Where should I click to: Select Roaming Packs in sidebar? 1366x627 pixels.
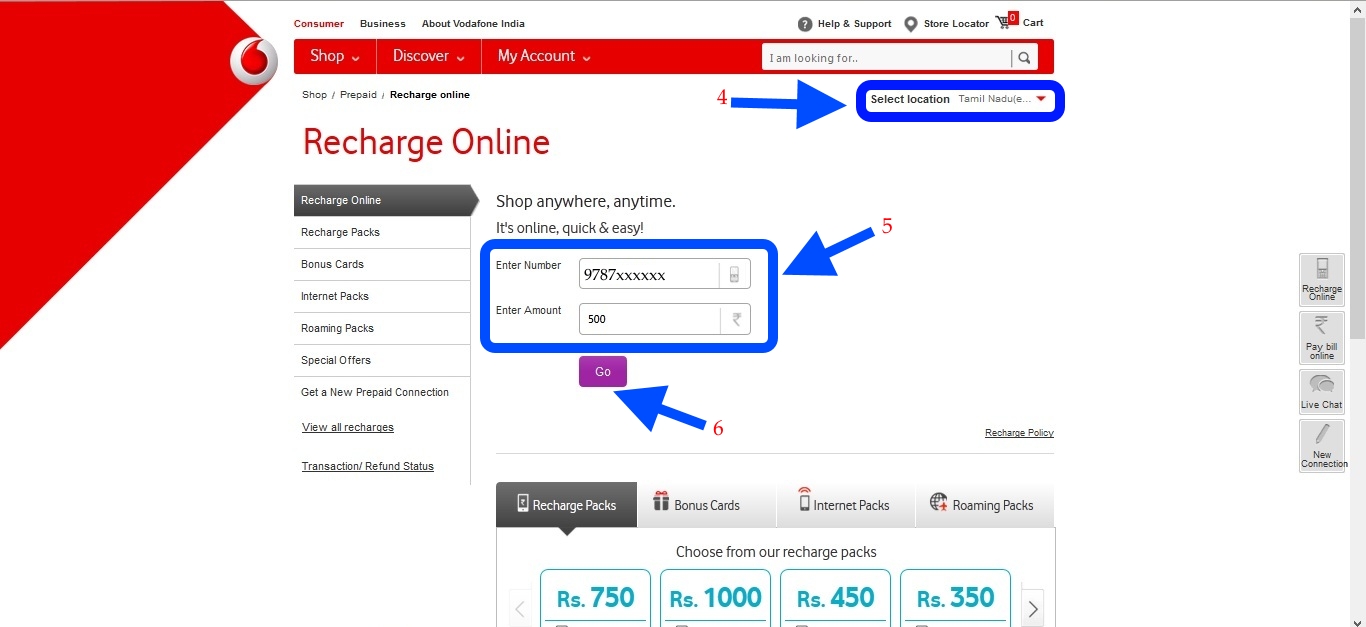(x=382, y=328)
